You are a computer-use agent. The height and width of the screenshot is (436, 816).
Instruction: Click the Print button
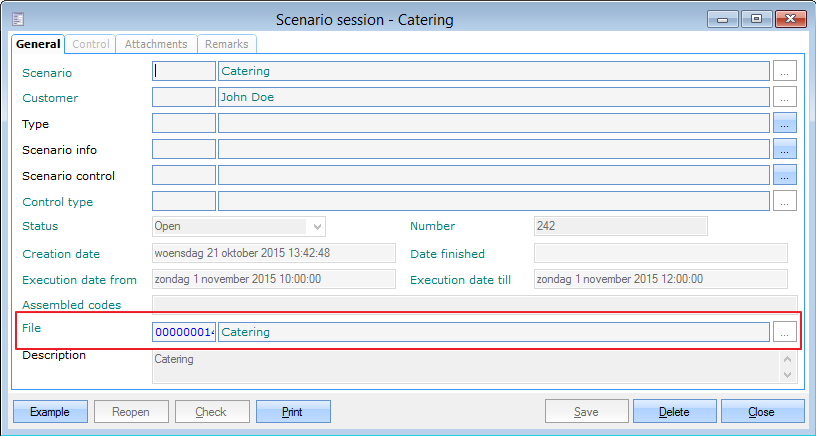pos(293,411)
